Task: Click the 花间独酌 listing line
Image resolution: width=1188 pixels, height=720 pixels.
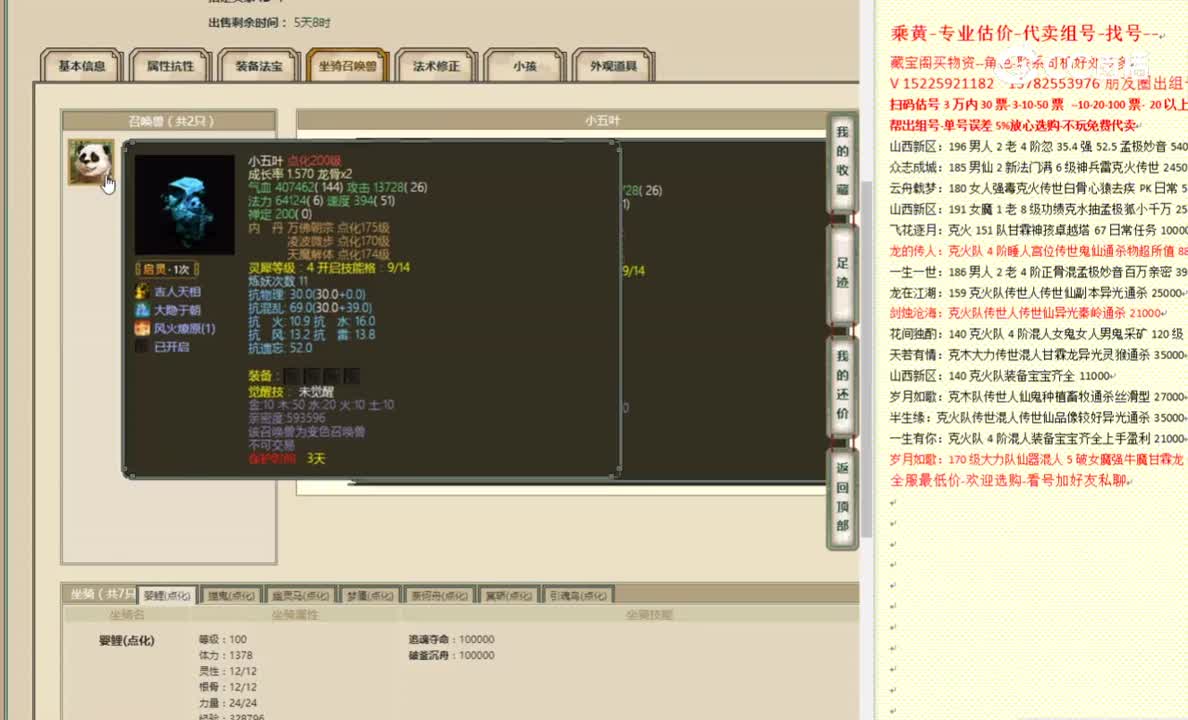Action: tap(1036, 333)
